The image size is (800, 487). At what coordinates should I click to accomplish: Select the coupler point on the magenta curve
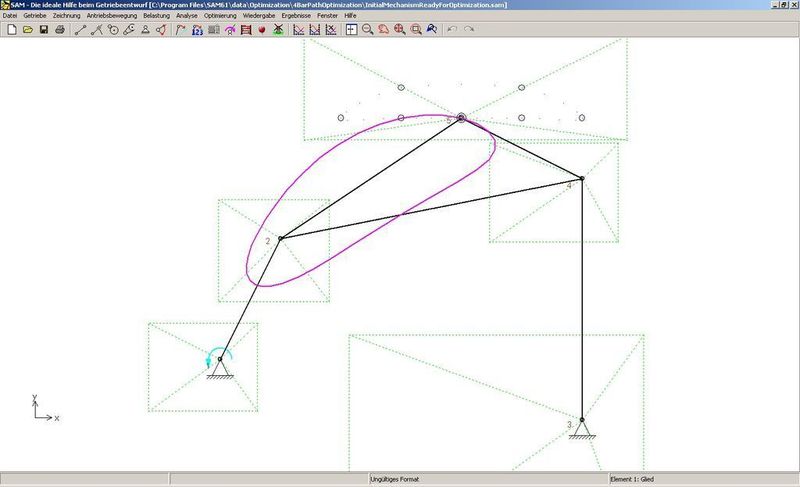(x=461, y=117)
